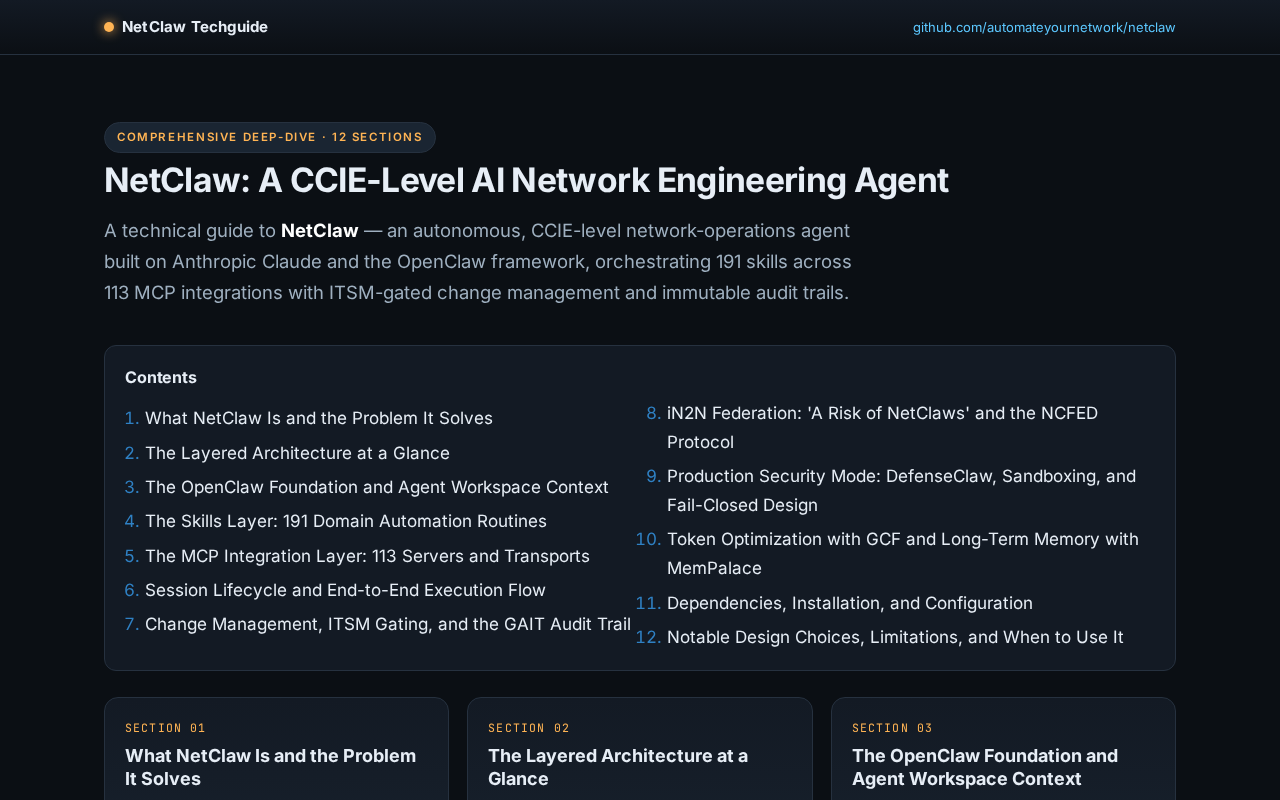
Task: Open Section 03 card OpenClaw Foundation
Action: click(1003, 749)
